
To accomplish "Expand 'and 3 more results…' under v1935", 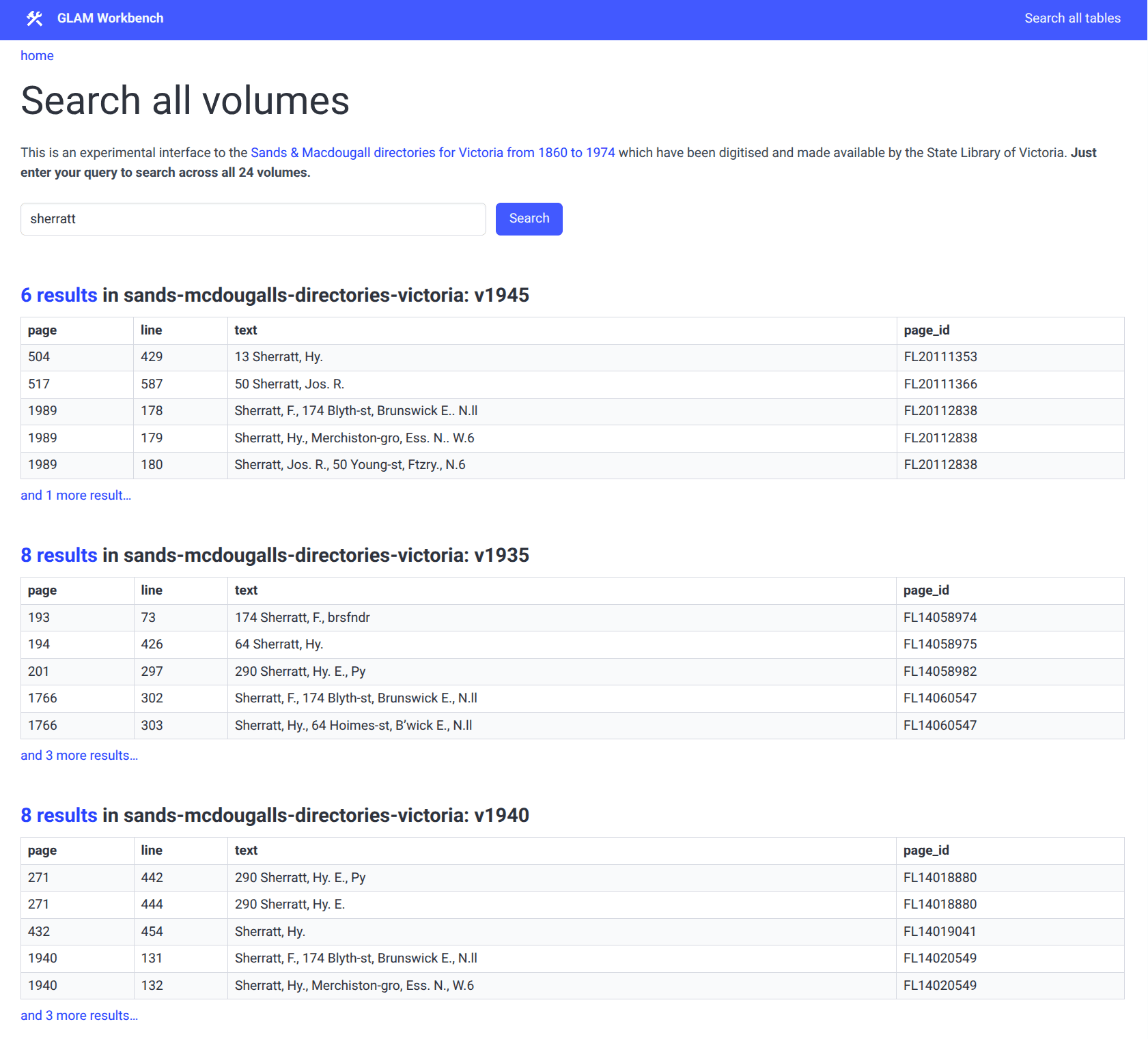I will 79,755.
